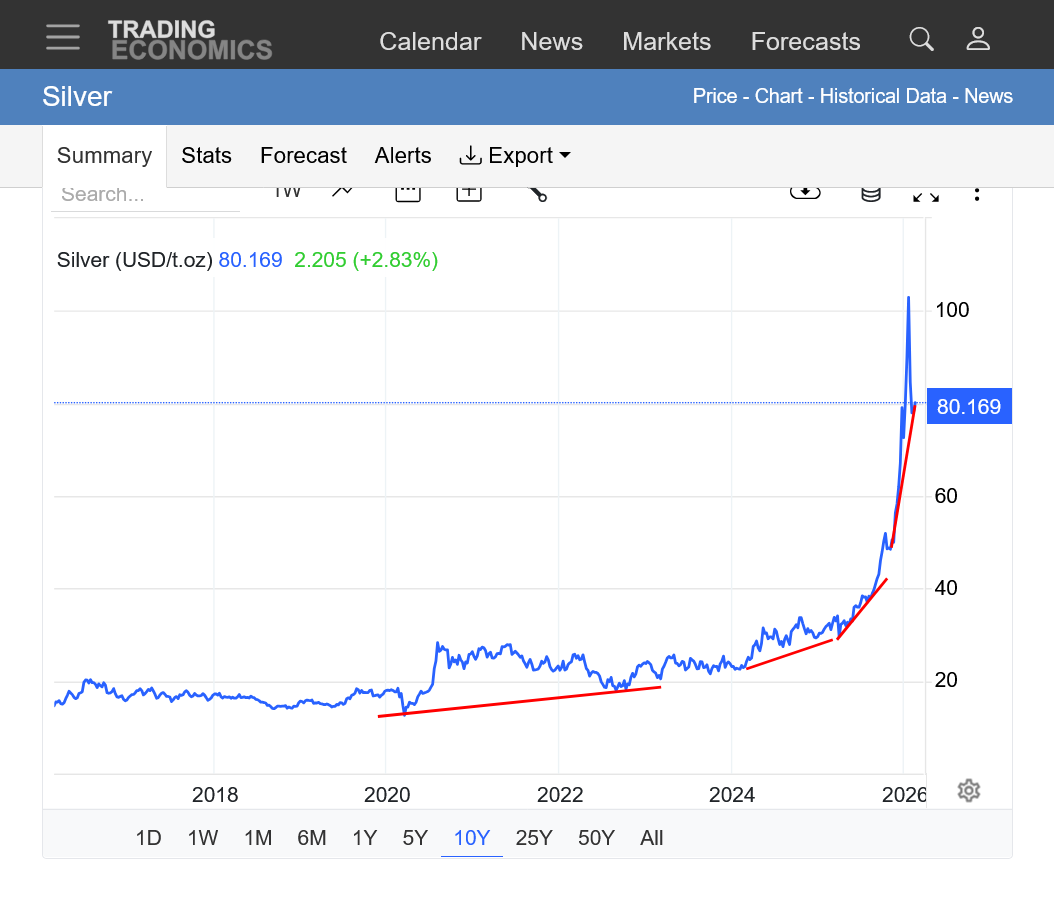Go to Markets in top navigation
This screenshot has width=1054, height=901.
pyautogui.click(x=666, y=41)
